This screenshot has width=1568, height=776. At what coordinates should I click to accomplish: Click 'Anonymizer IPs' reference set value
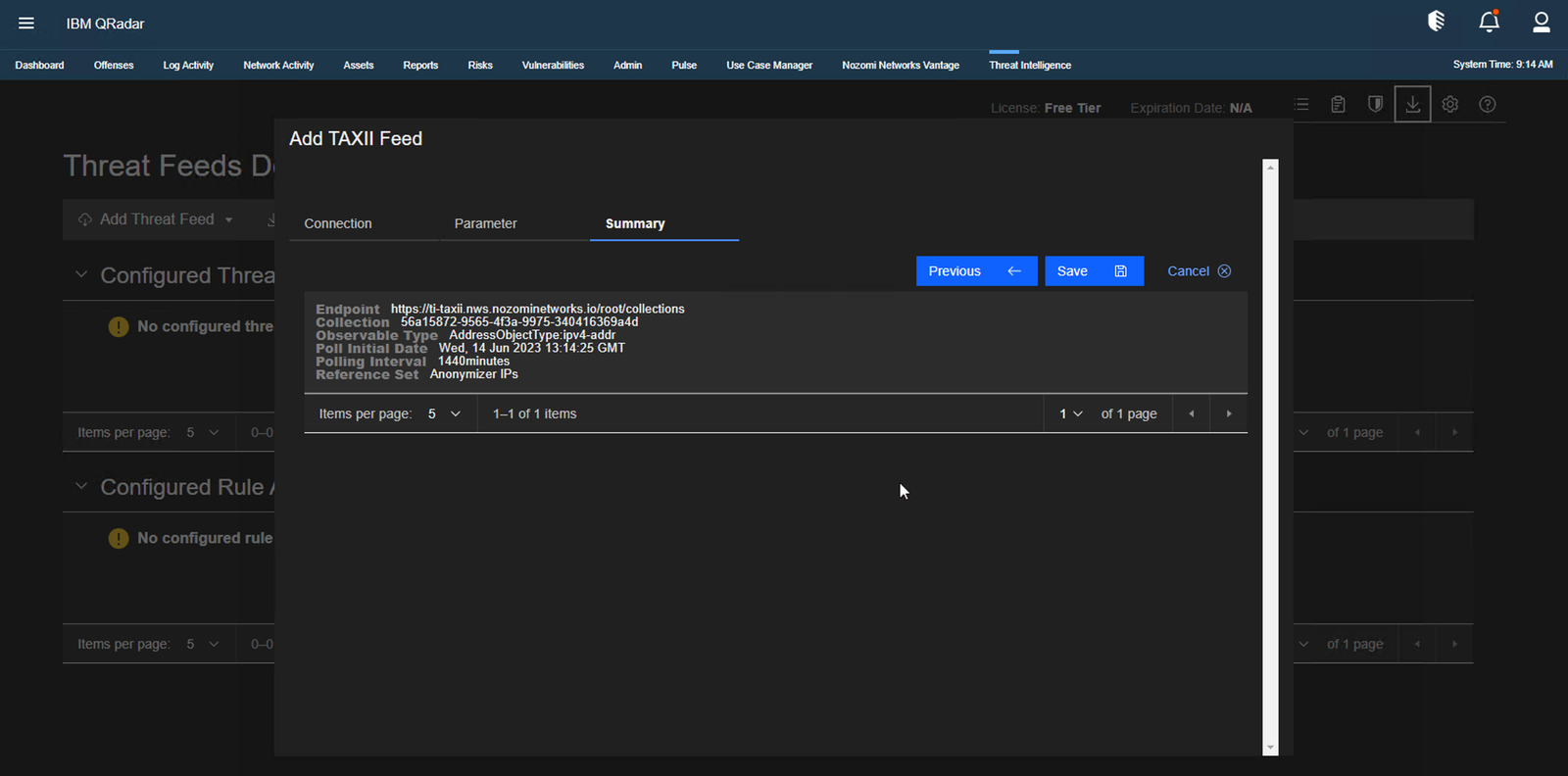(473, 374)
